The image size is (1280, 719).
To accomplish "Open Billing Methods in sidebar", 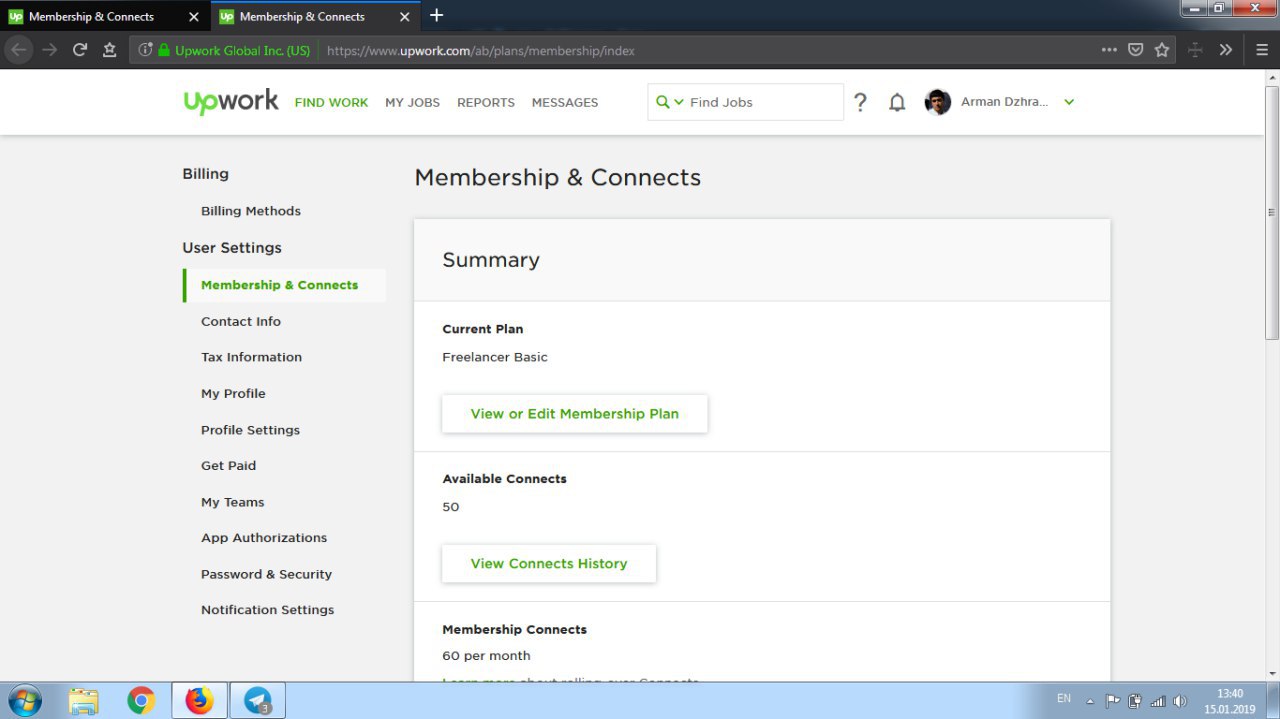I will (251, 211).
